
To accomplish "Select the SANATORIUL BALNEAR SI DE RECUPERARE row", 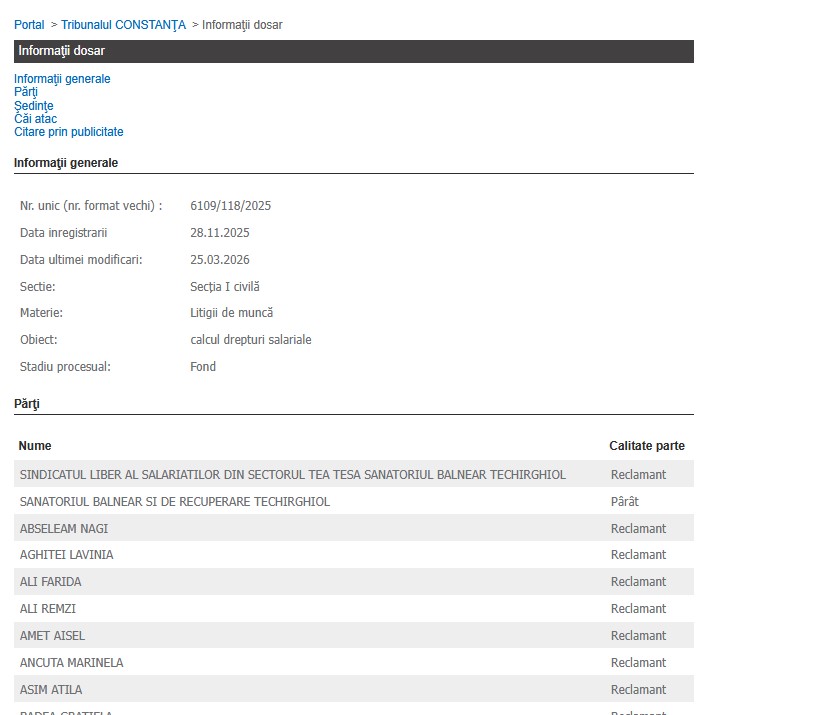I will pos(175,502).
